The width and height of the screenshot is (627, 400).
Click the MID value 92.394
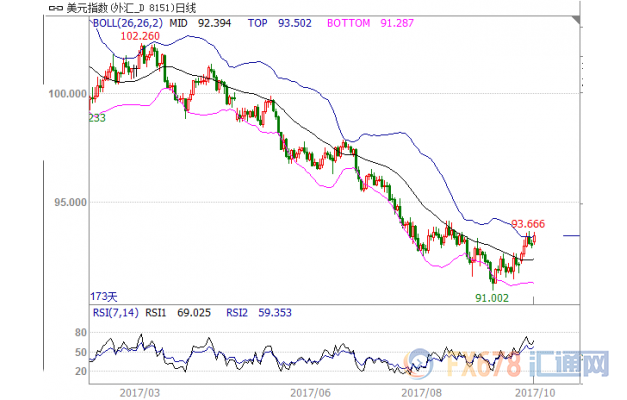(x=214, y=23)
